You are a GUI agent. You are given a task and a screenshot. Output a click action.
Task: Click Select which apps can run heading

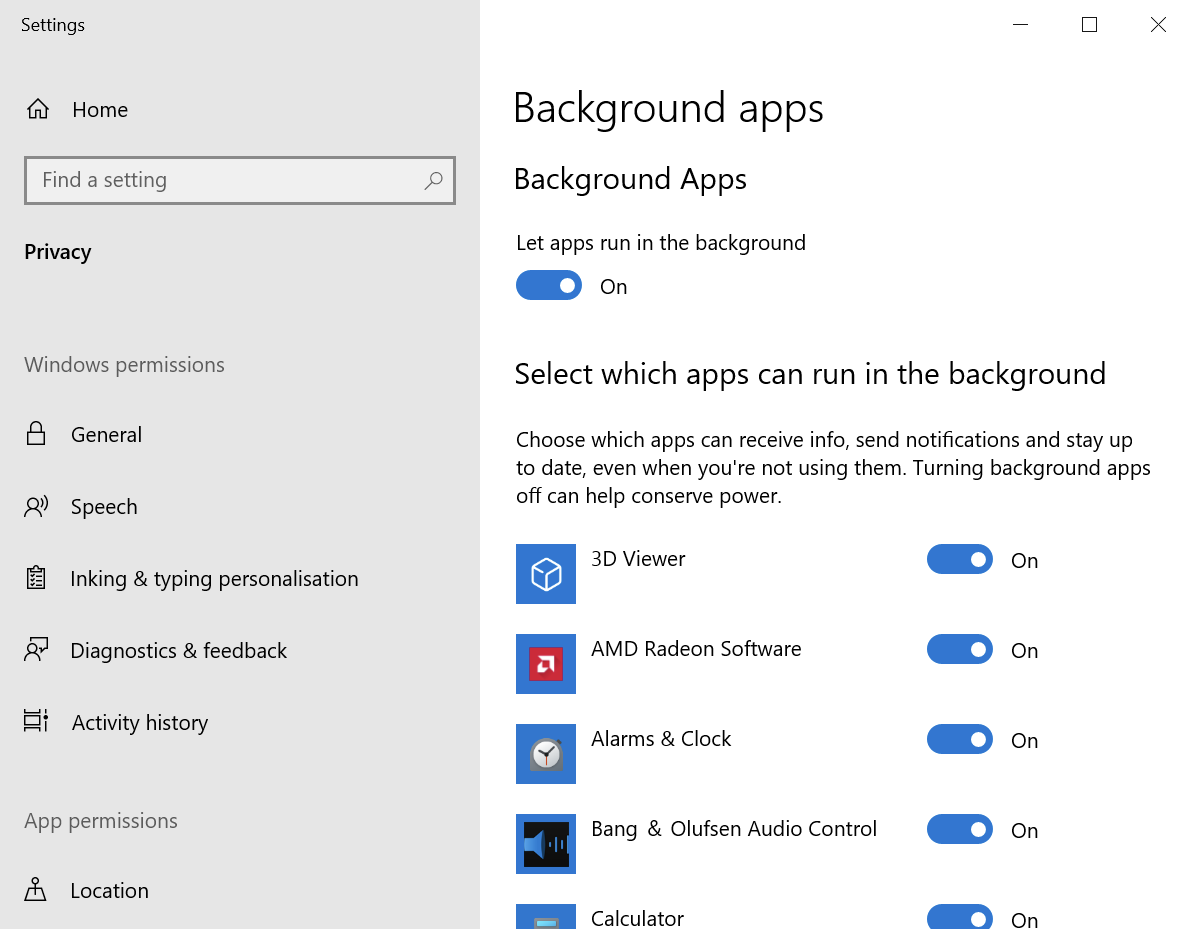(810, 375)
